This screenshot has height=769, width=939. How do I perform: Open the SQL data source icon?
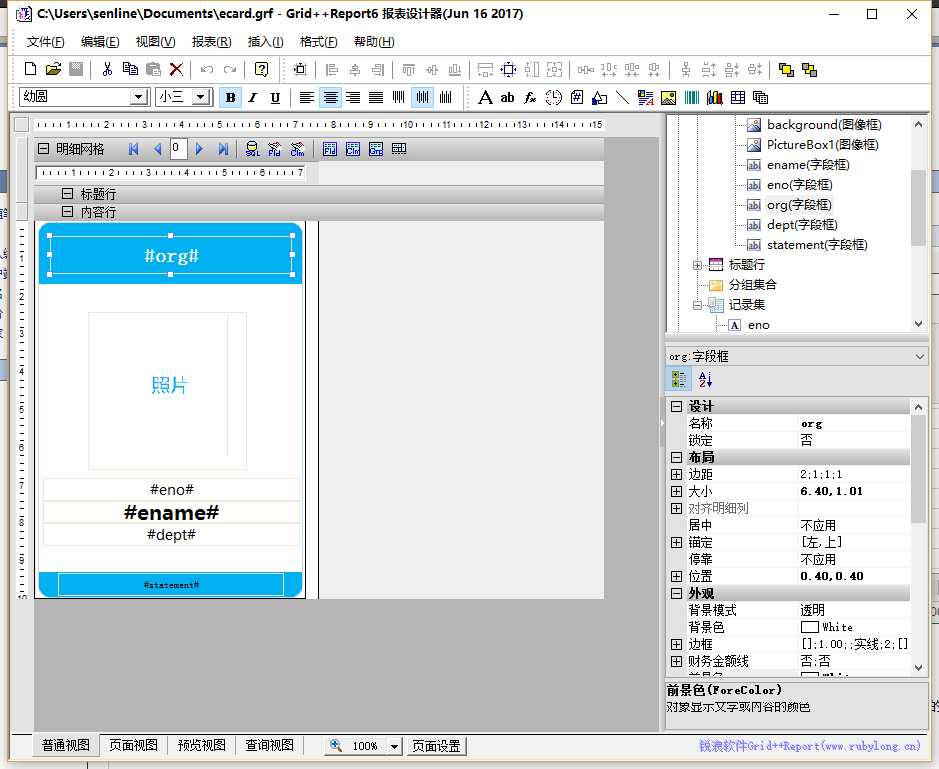point(252,149)
